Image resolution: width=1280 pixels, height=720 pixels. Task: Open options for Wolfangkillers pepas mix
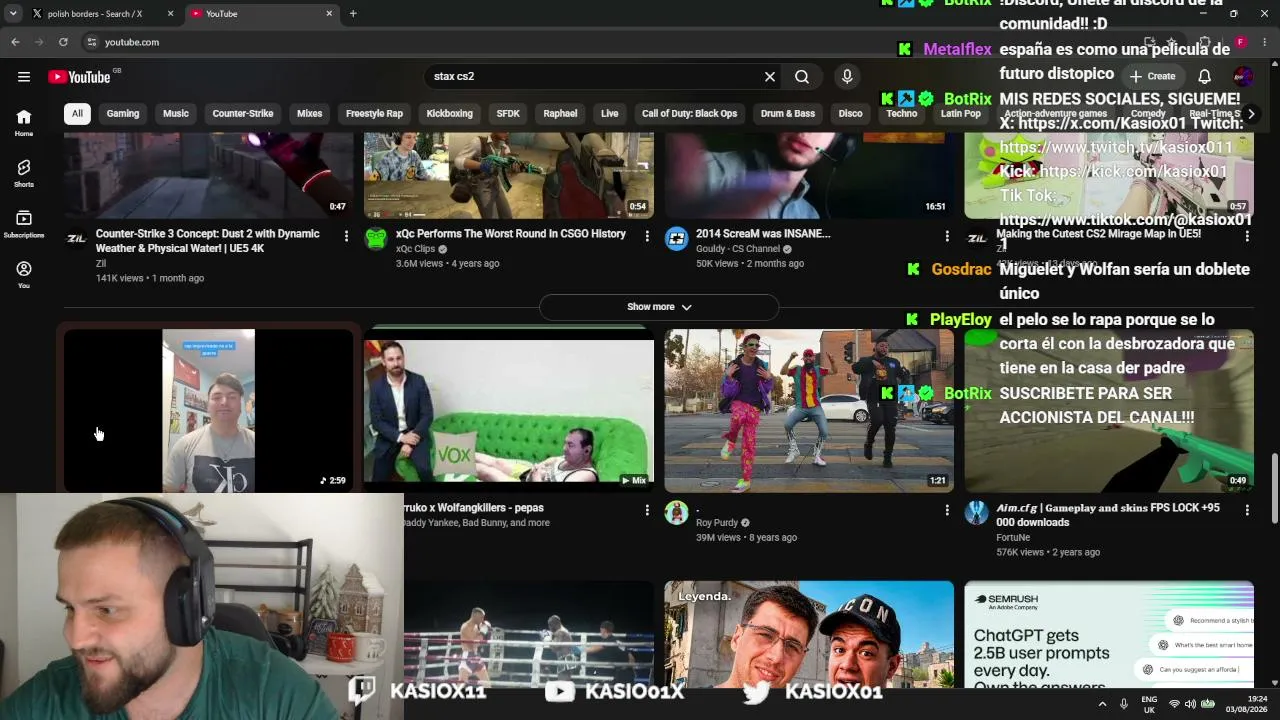(x=647, y=510)
